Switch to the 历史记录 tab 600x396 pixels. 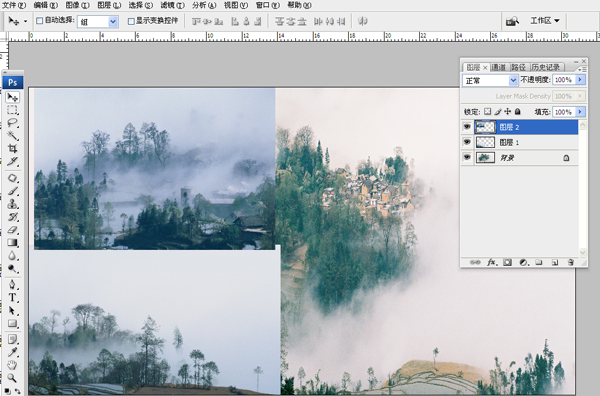click(546, 67)
